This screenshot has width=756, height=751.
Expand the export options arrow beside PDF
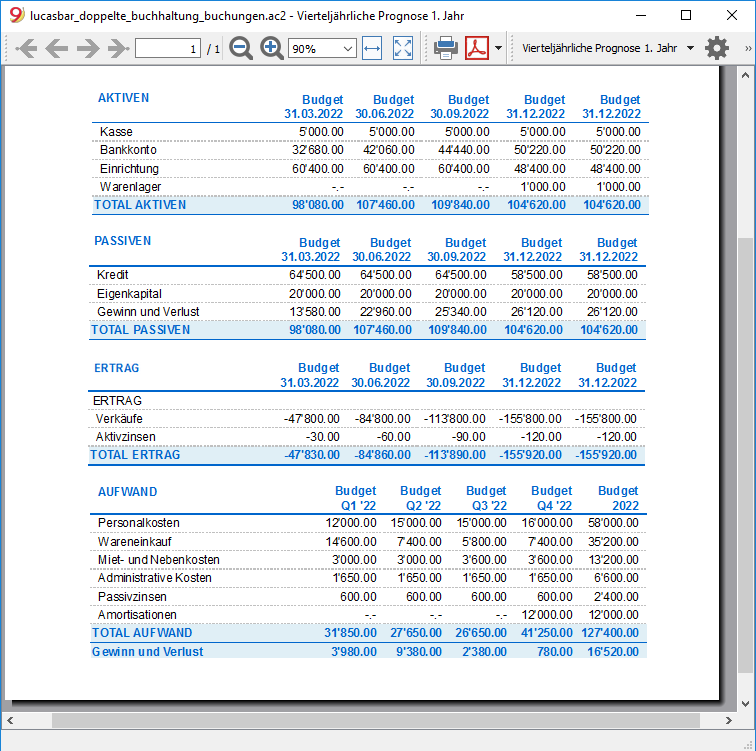tap(499, 48)
